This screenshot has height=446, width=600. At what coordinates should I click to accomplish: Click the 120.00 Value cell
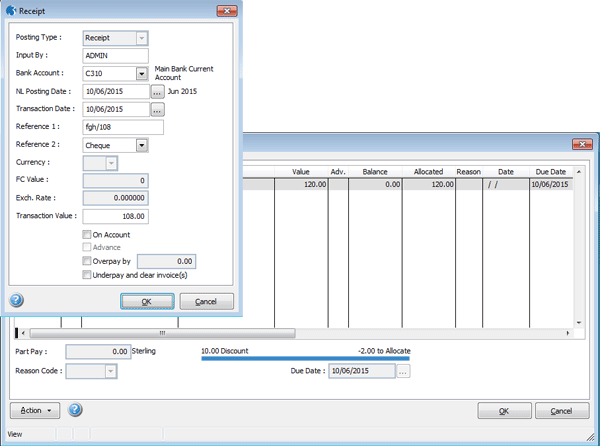(x=301, y=184)
